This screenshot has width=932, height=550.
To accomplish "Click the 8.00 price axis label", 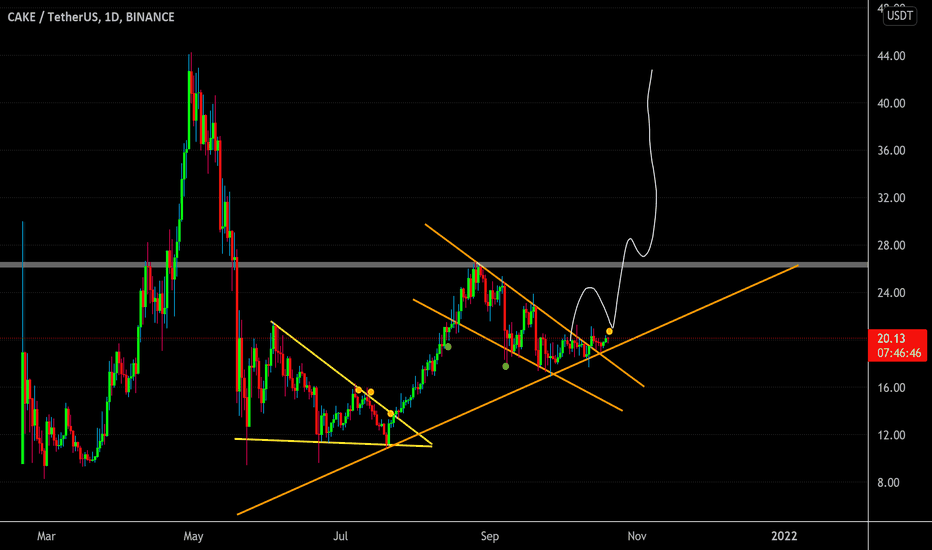I will coord(891,483).
